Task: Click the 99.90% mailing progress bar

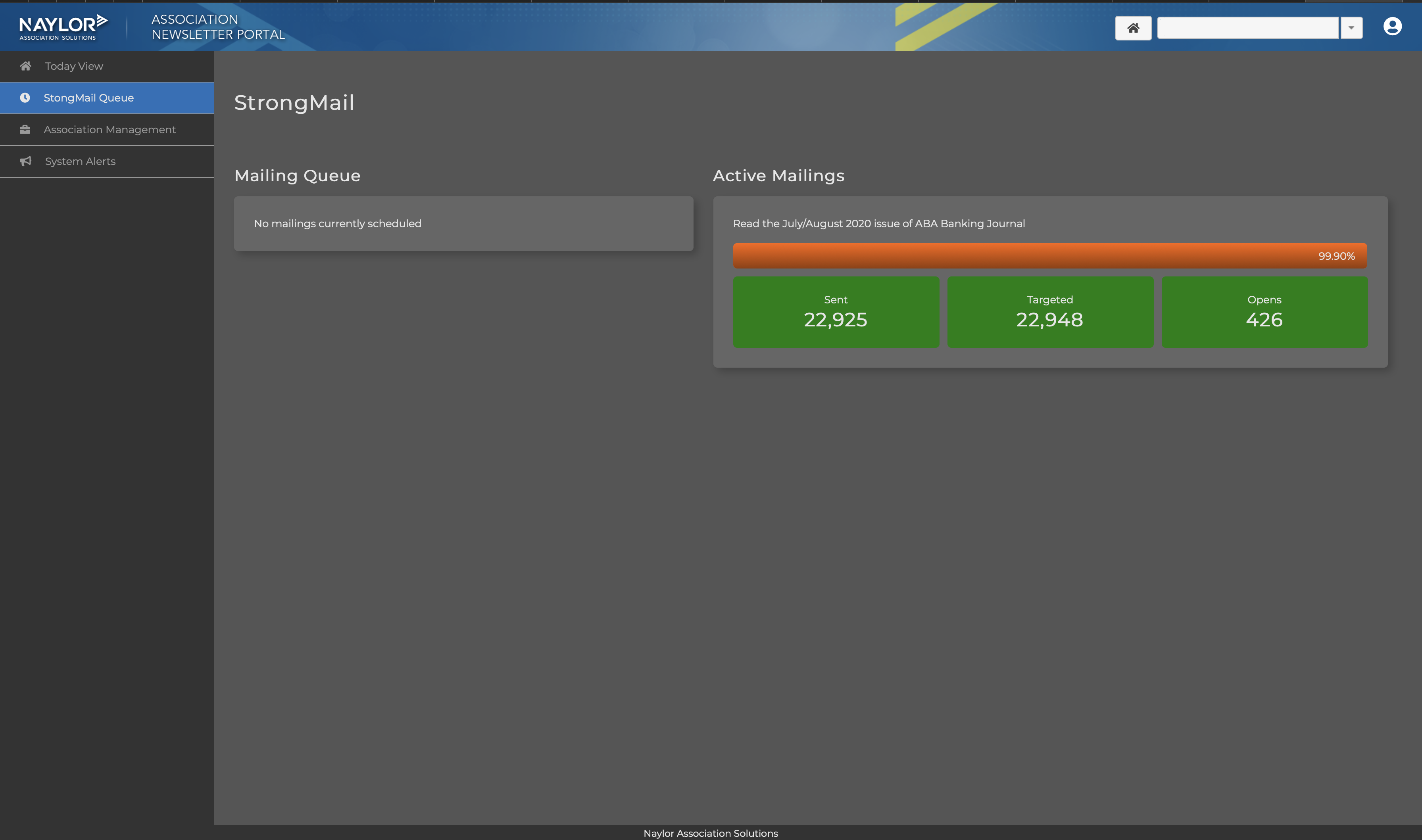Action: coord(1050,256)
